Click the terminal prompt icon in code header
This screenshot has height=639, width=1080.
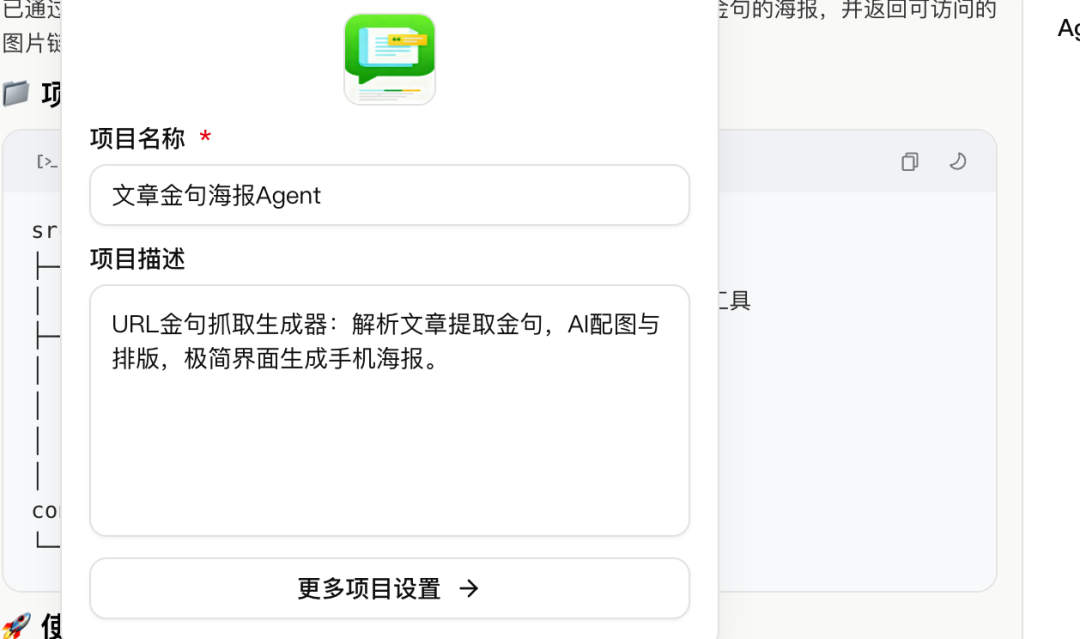(46, 162)
